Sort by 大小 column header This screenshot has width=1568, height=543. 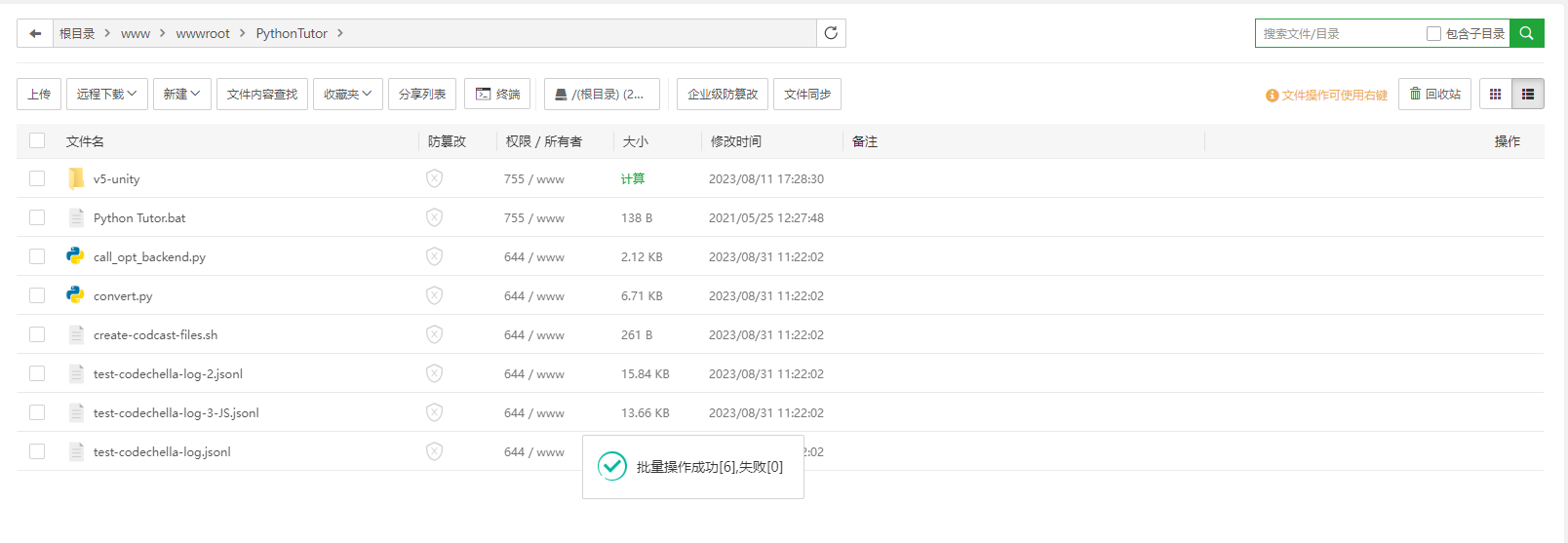(636, 141)
